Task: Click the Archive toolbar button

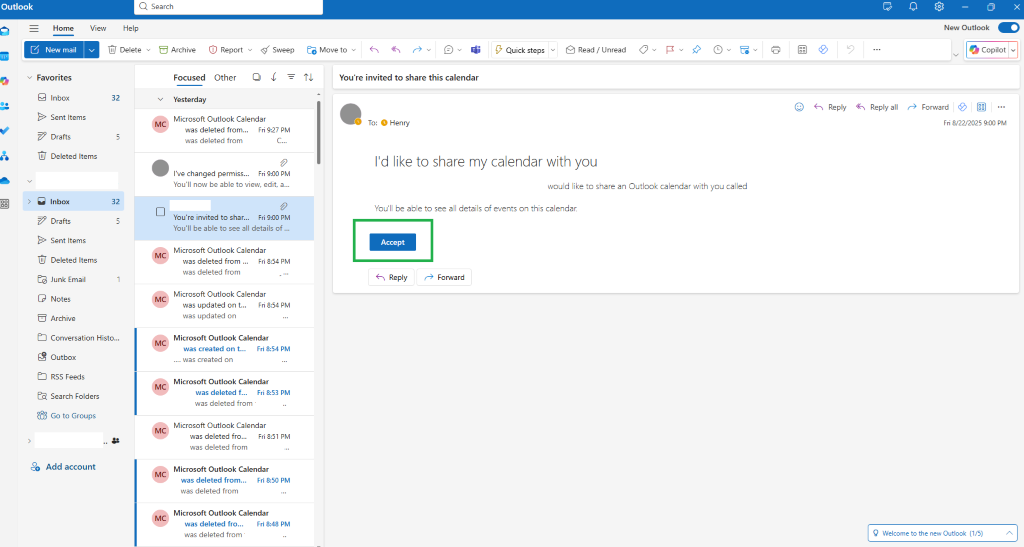Action: point(178,50)
